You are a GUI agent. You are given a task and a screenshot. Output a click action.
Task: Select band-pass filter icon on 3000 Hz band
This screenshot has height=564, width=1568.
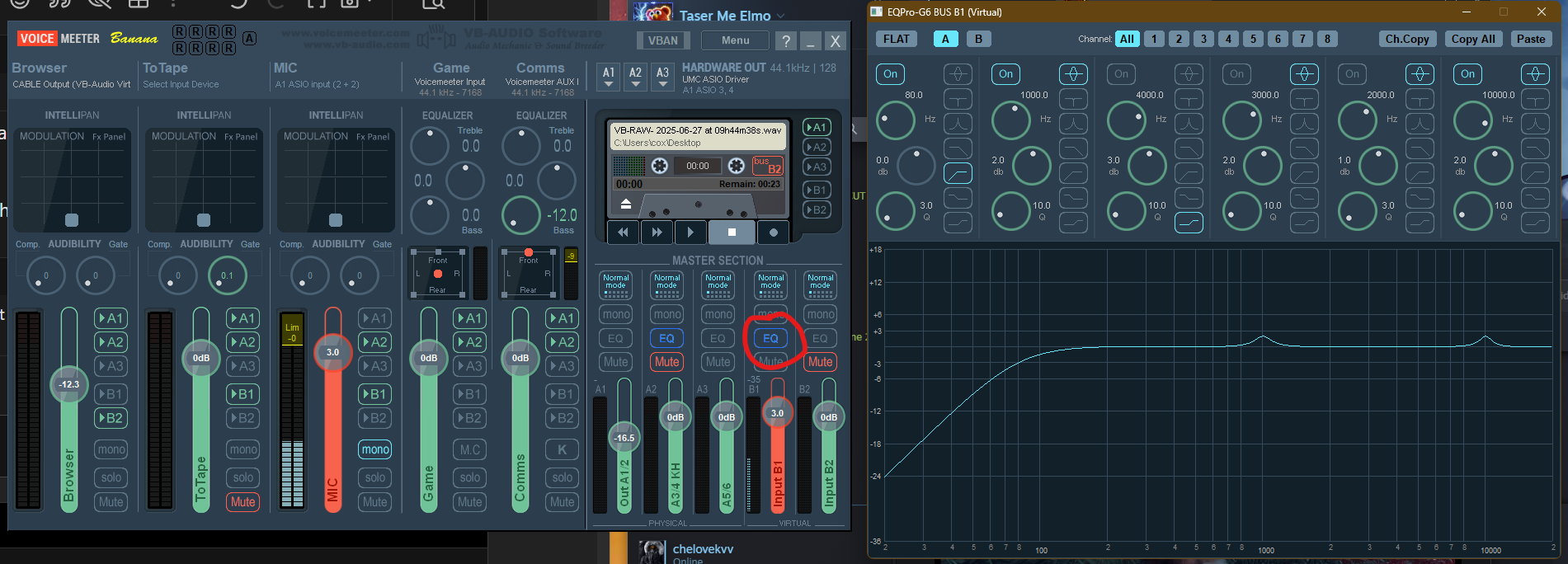click(1304, 124)
